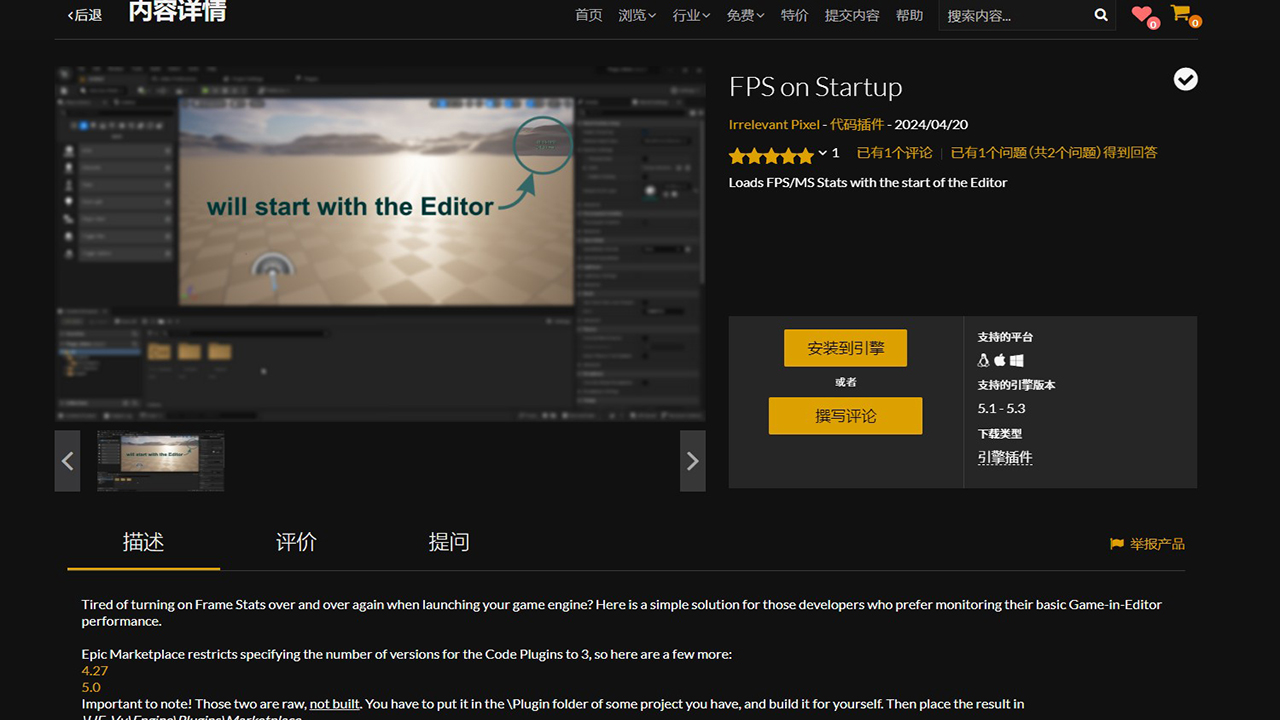Click the 安装到引擎 button
Image resolution: width=1280 pixels, height=720 pixels.
click(845, 348)
